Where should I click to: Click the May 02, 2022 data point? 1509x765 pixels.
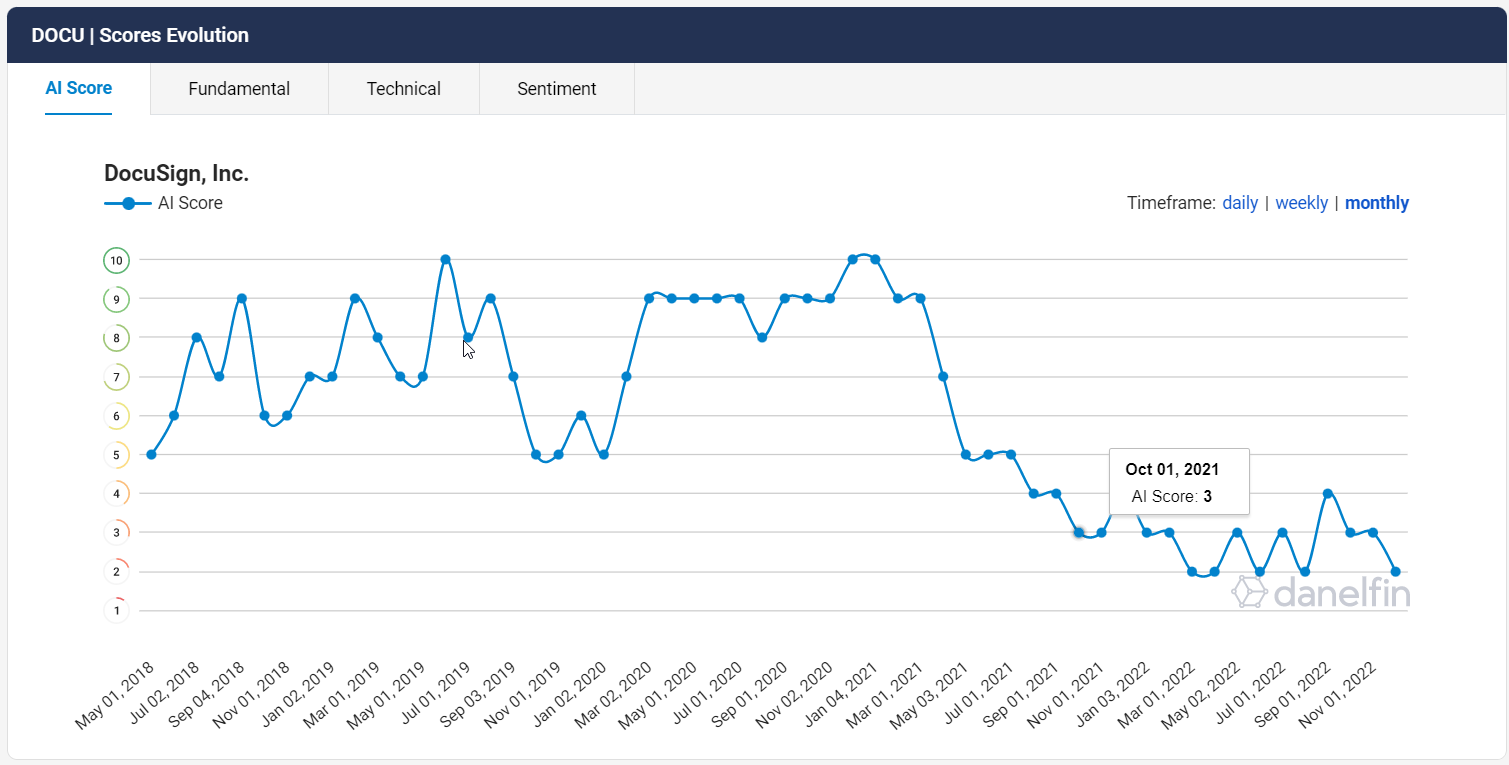point(1237,532)
